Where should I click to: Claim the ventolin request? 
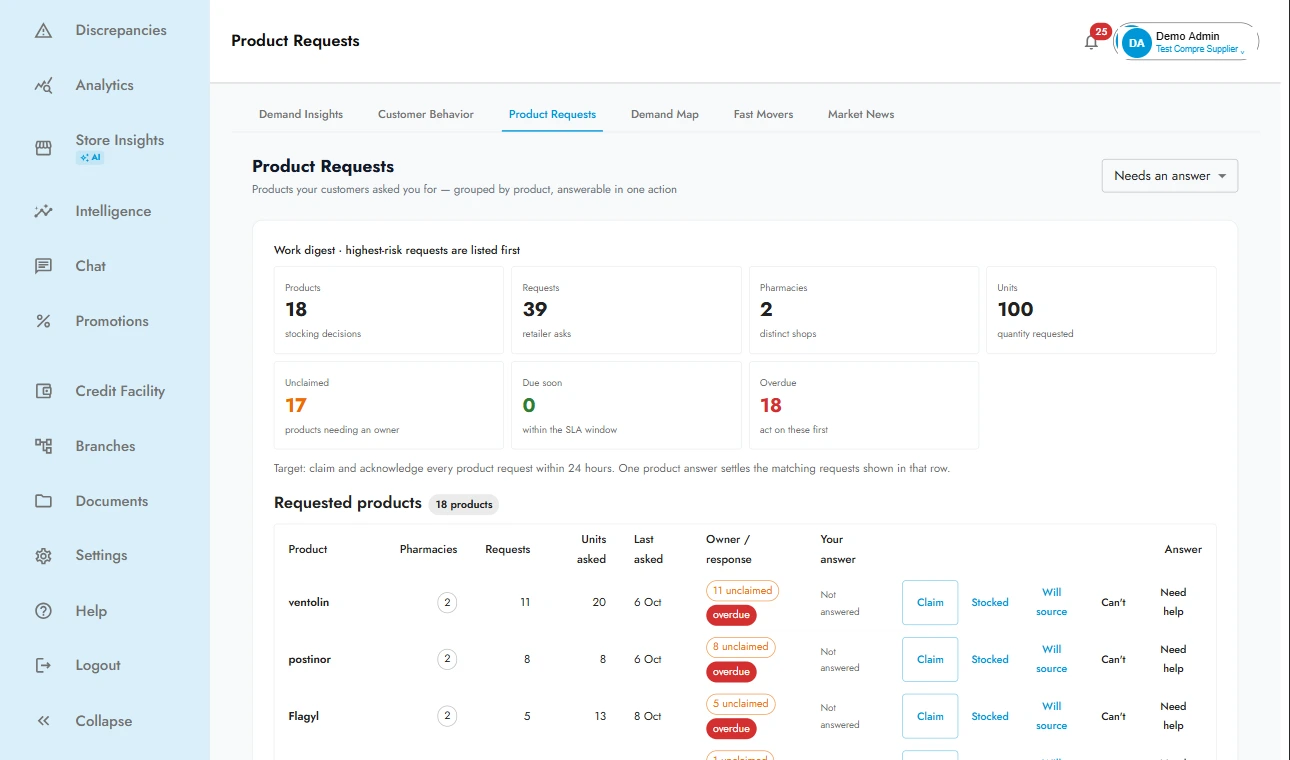[x=930, y=603]
